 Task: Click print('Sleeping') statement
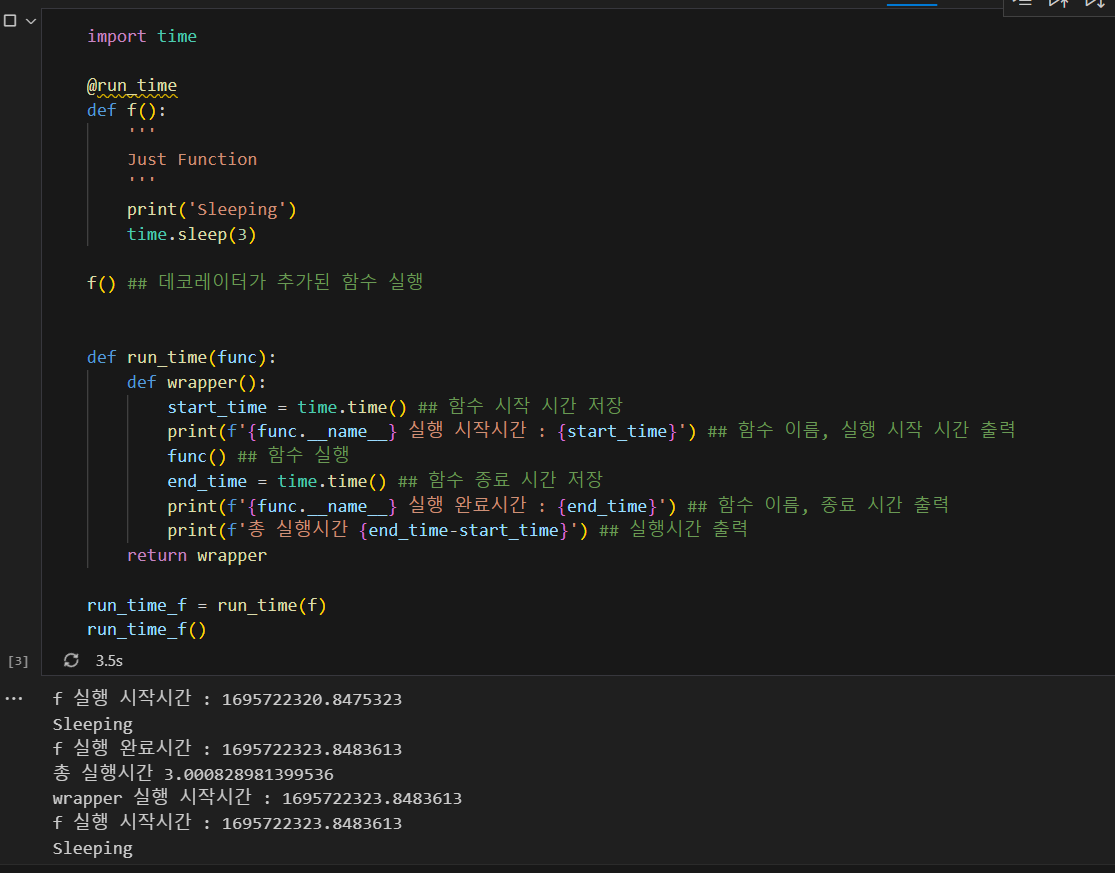click(x=211, y=210)
